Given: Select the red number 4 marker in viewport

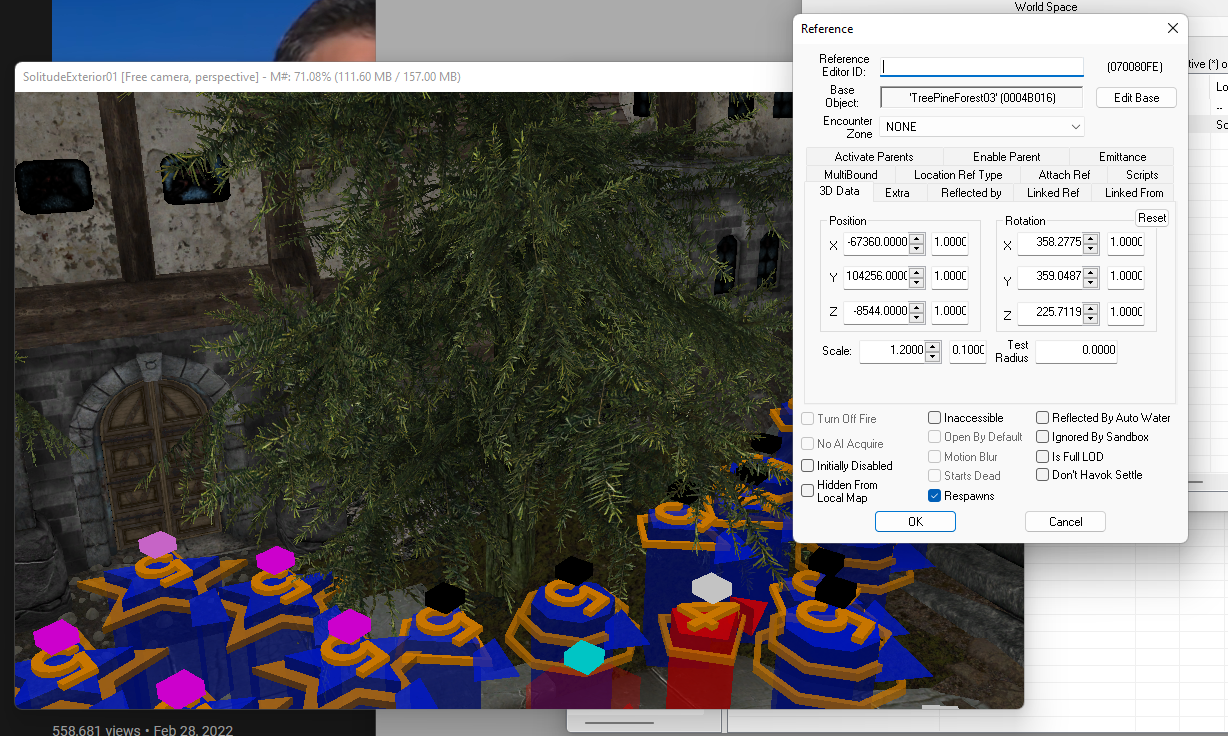Looking at the screenshot, I should (707, 615).
